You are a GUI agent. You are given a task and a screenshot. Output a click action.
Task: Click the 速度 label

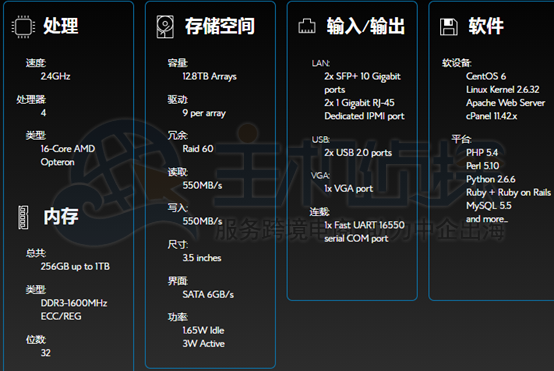point(36,63)
